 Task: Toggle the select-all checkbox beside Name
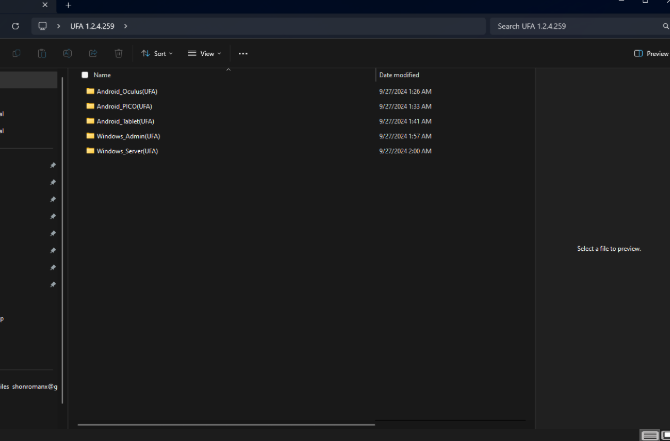point(85,75)
